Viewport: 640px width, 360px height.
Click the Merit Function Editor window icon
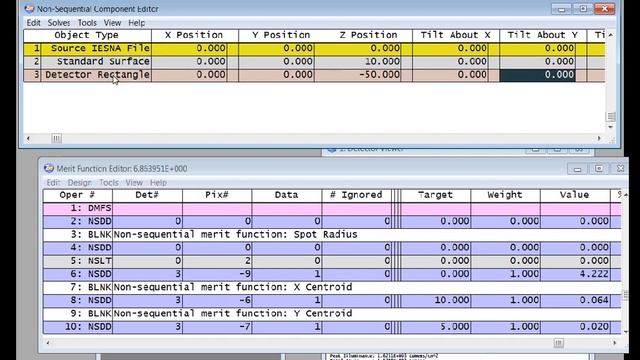click(x=49, y=168)
